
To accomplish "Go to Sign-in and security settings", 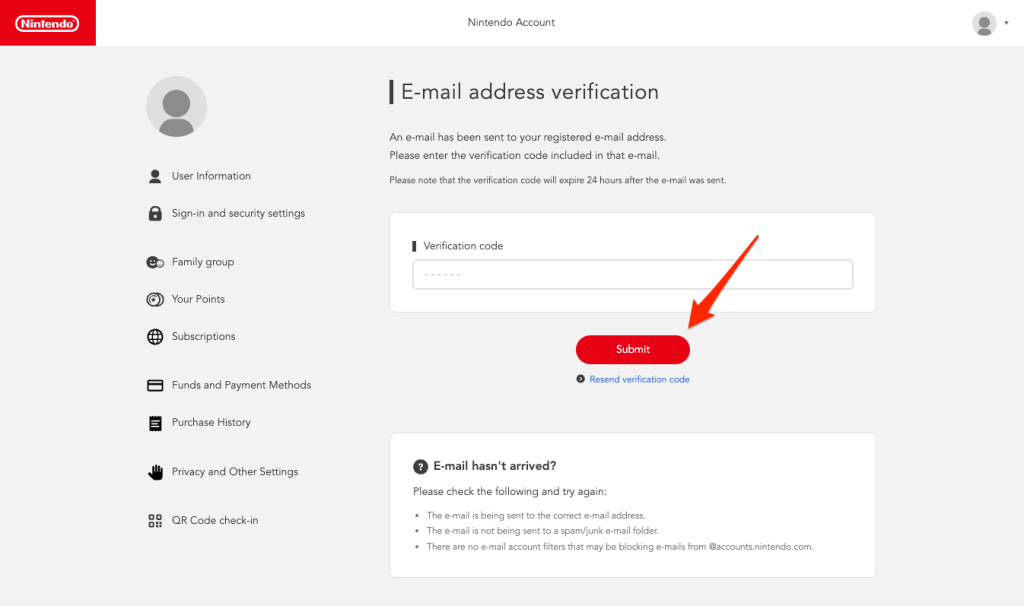I will [238, 213].
